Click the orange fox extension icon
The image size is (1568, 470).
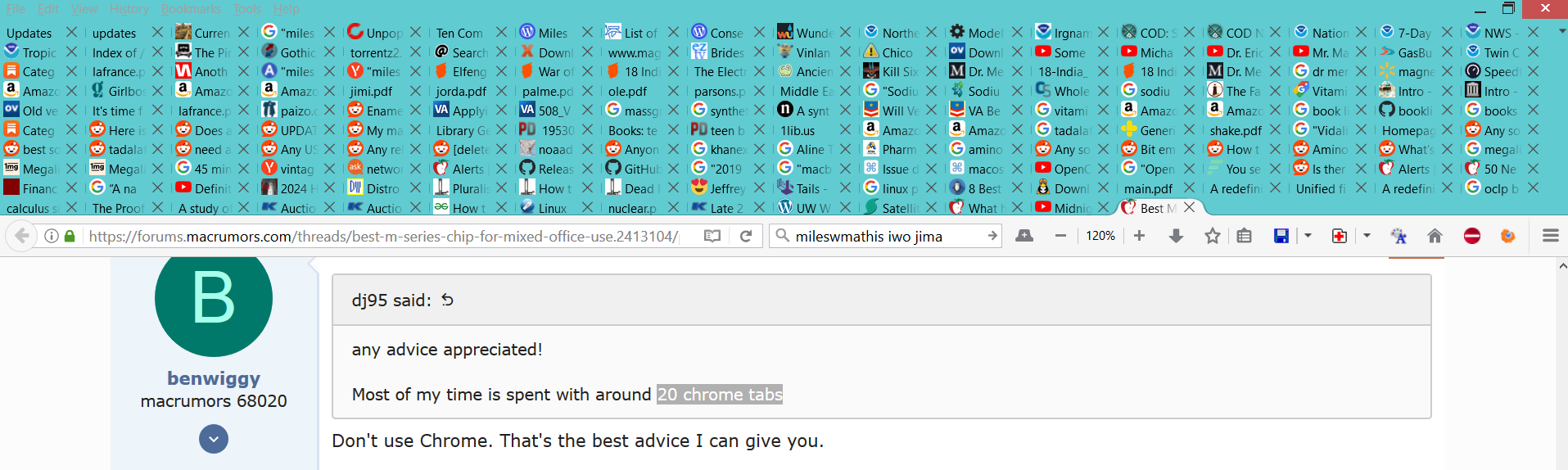tap(1507, 236)
